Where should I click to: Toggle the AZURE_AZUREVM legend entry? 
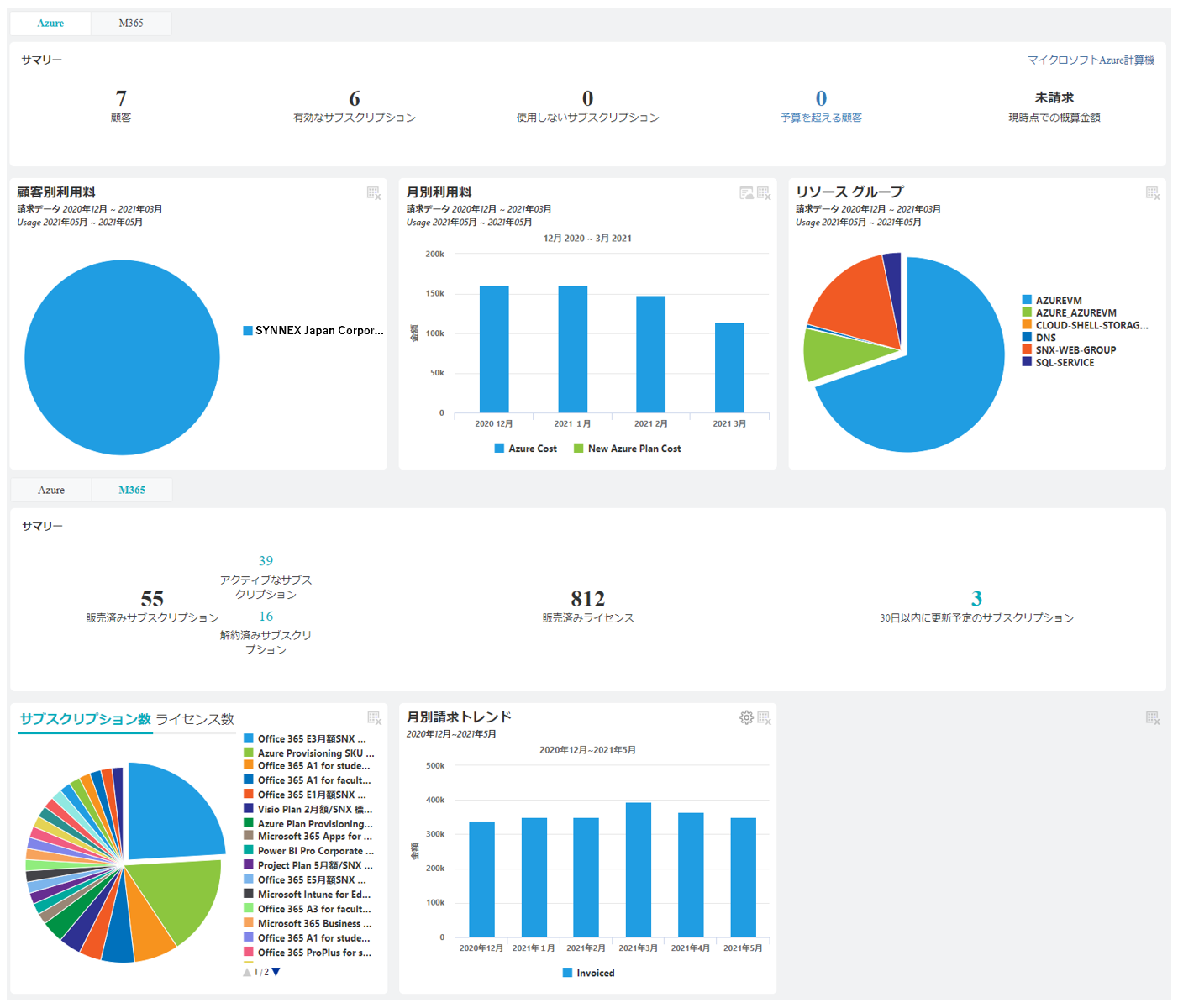1070,312
